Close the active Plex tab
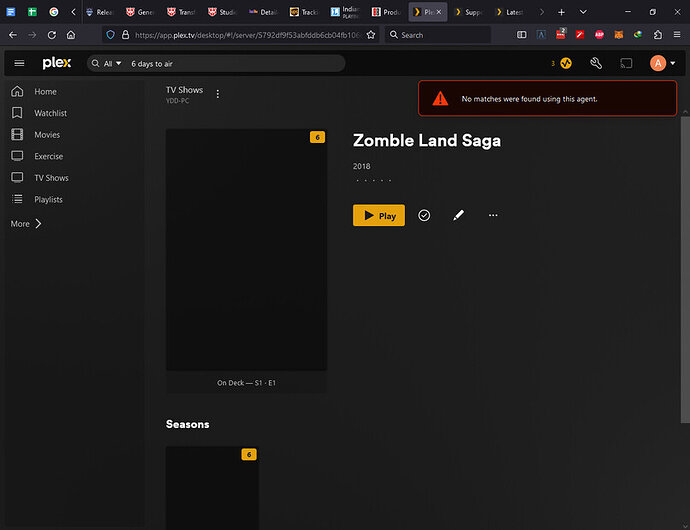The width and height of the screenshot is (690, 530). point(439,12)
